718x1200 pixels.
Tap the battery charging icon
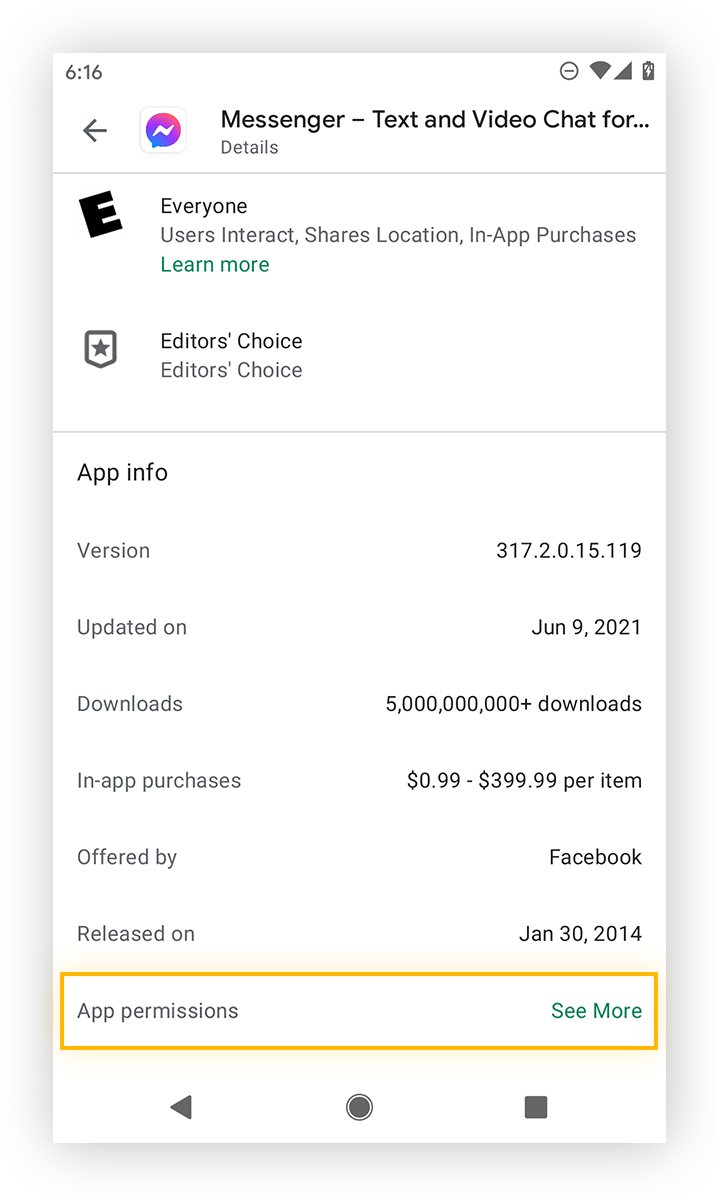[x=648, y=71]
